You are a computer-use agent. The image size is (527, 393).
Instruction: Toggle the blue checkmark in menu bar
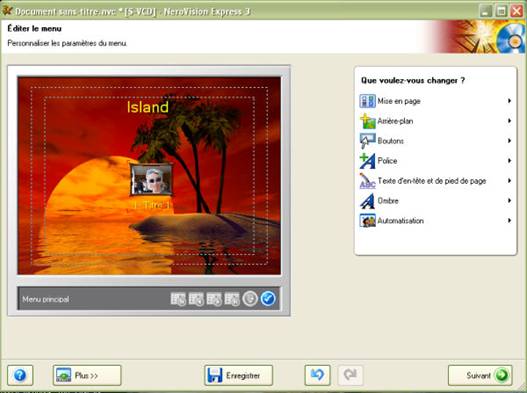(268, 299)
